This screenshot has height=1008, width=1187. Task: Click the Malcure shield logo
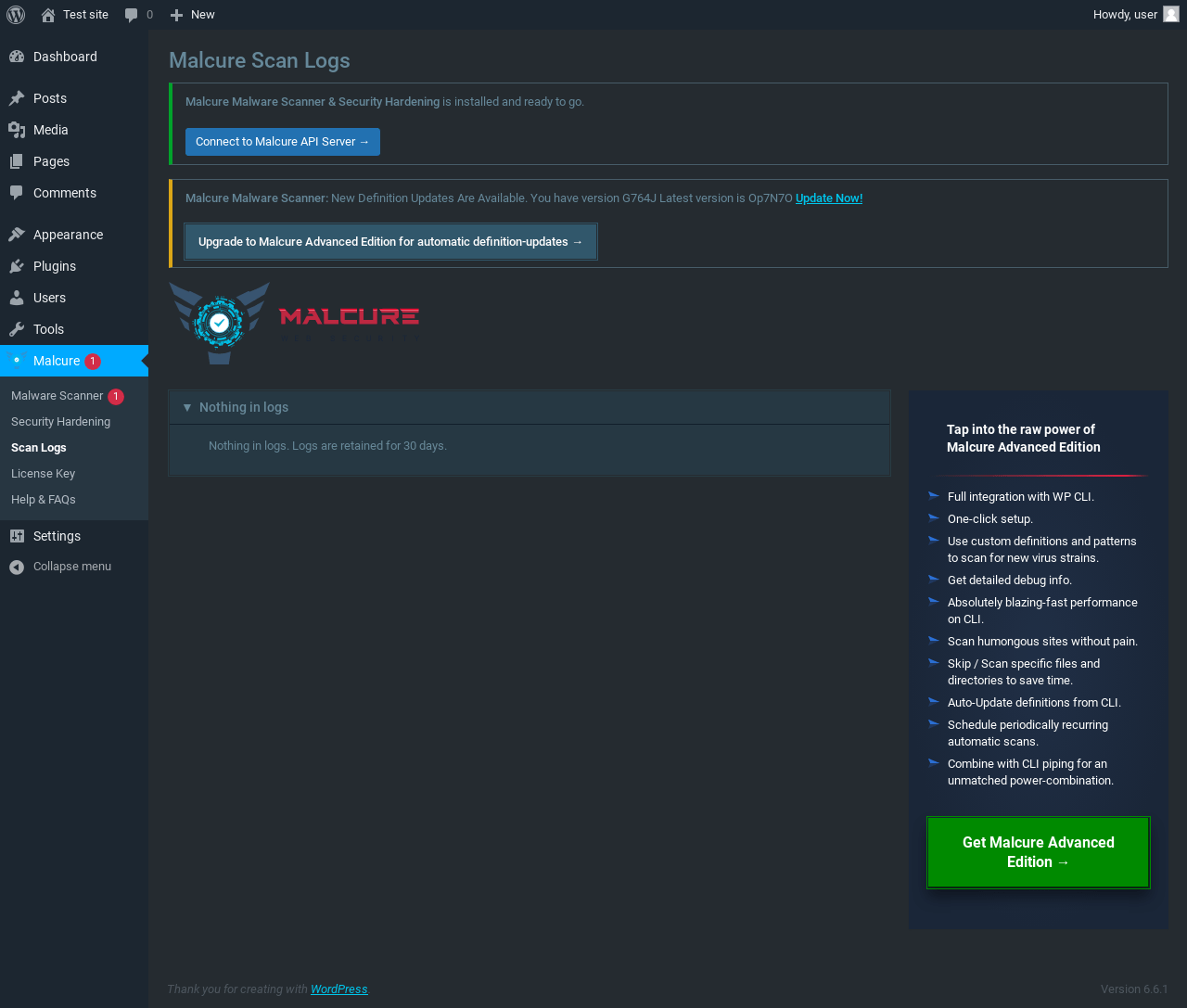(x=220, y=323)
